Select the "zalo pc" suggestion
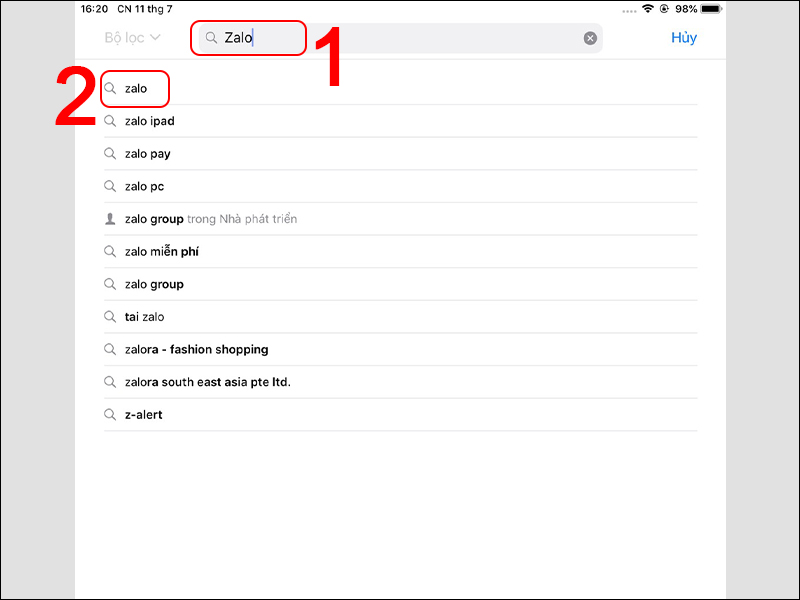Screen dimensions: 800x600 pos(401,186)
